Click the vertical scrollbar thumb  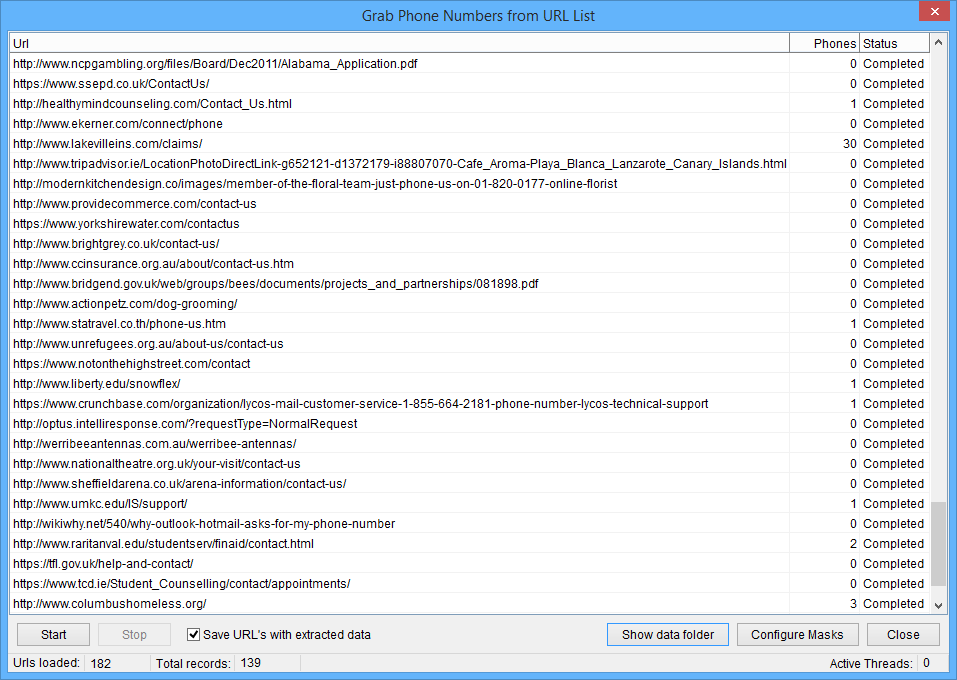pyautogui.click(x=937, y=545)
